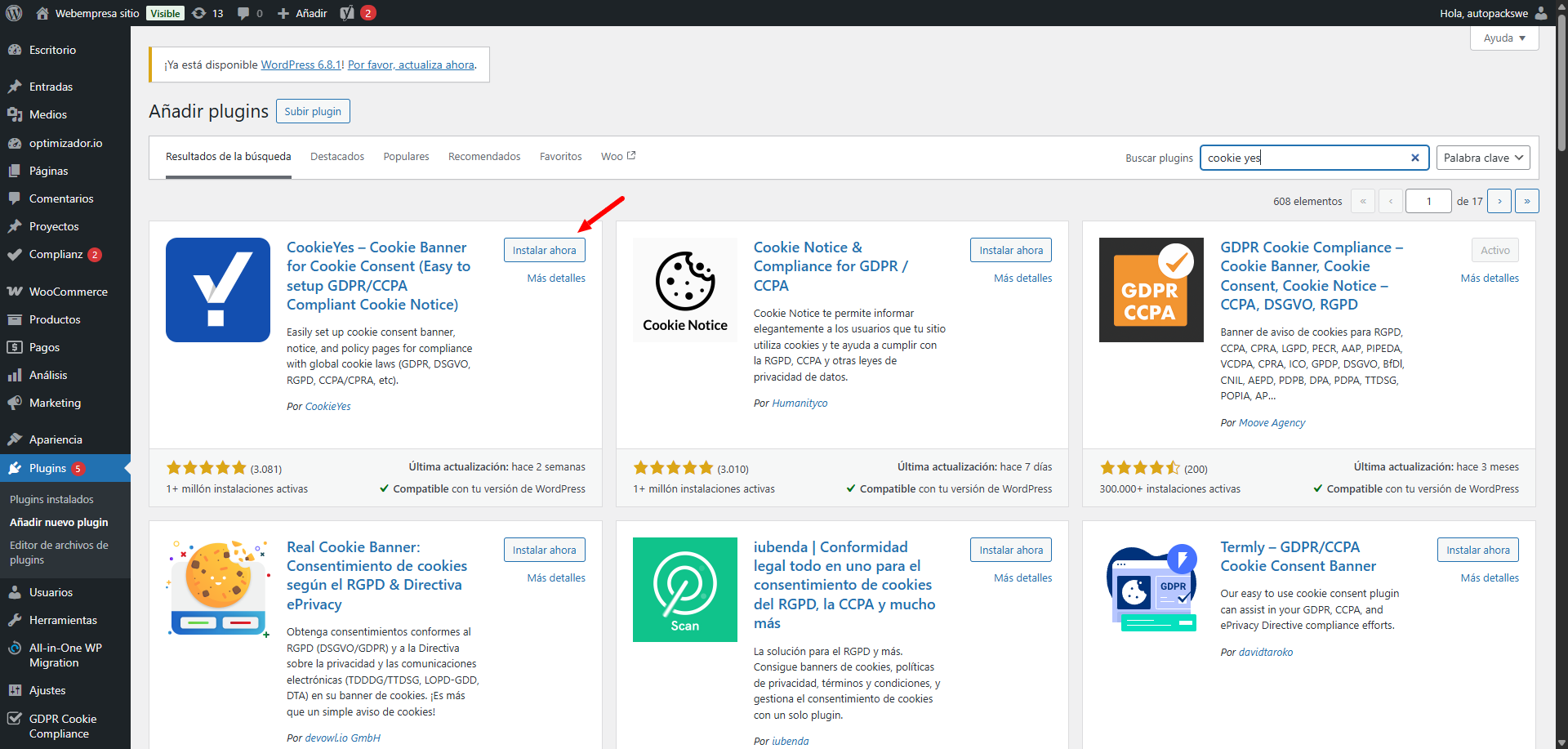The image size is (1568, 749).
Task: Switch to Favoritos tab
Action: (561, 156)
